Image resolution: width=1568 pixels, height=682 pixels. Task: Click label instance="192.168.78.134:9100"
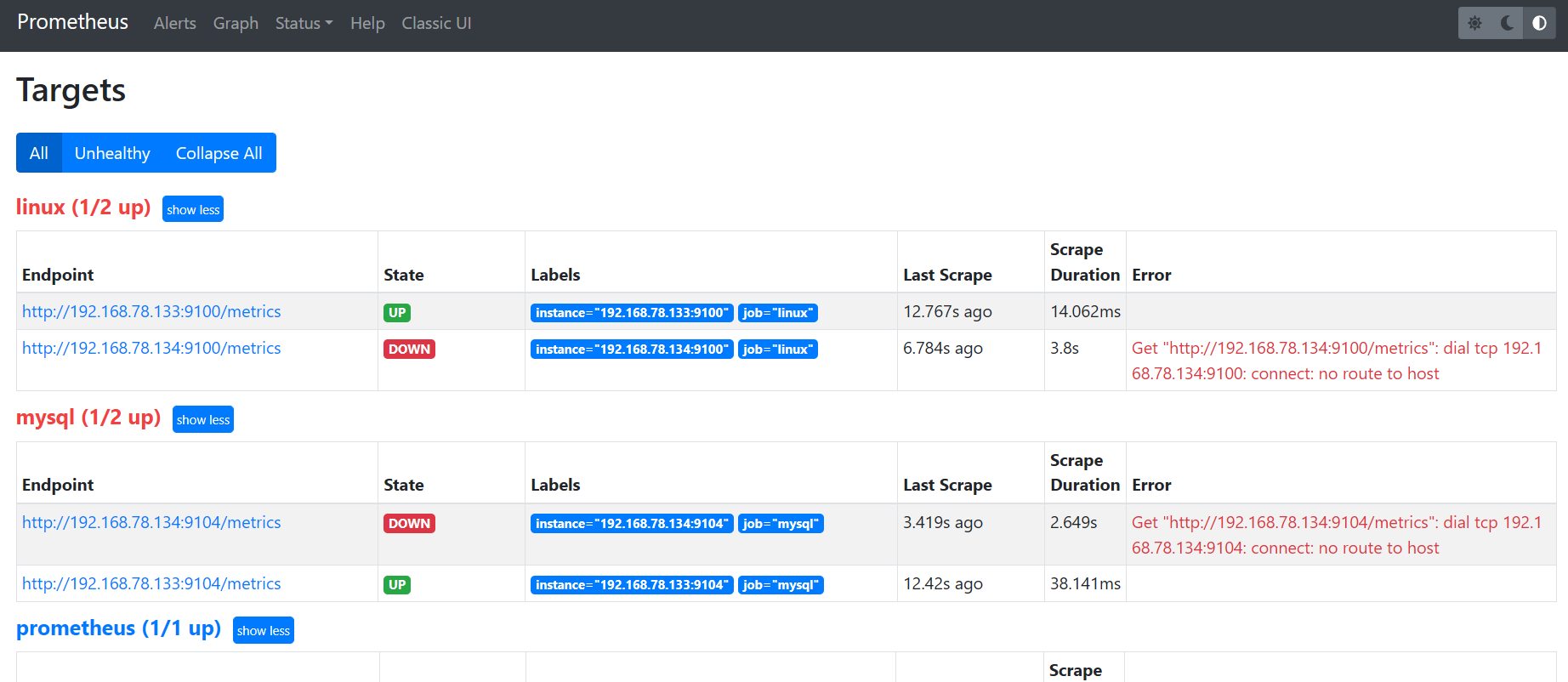(632, 349)
